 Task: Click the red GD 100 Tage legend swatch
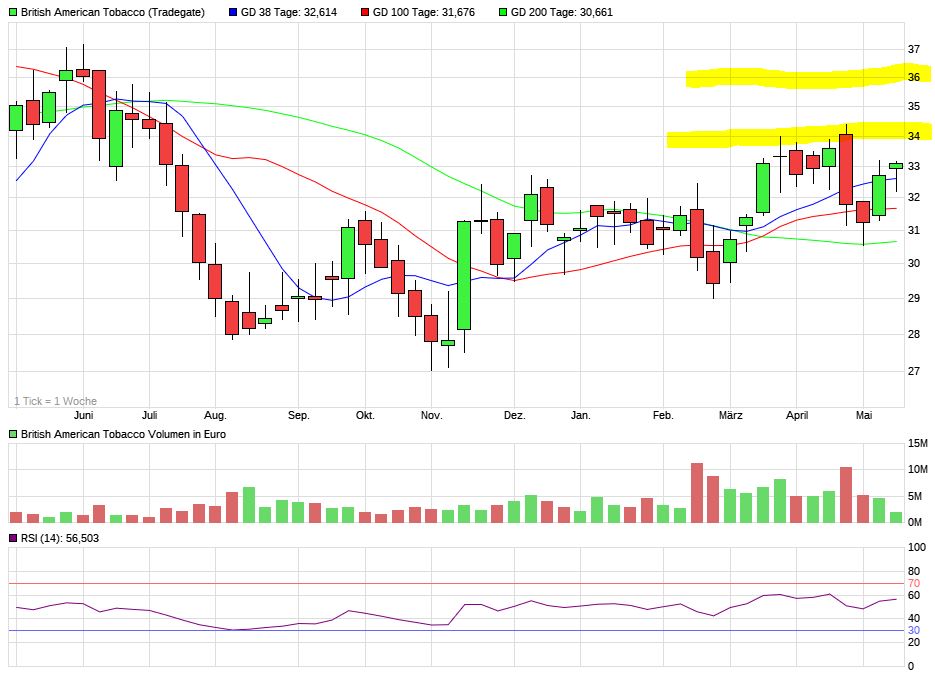(x=365, y=12)
